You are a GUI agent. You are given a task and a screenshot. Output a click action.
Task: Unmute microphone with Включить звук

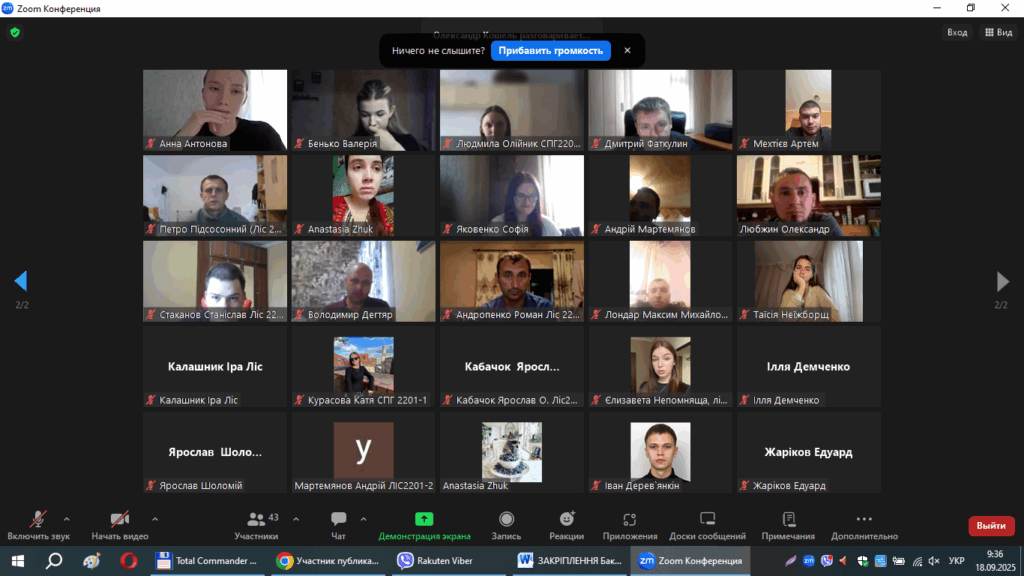click(38, 524)
